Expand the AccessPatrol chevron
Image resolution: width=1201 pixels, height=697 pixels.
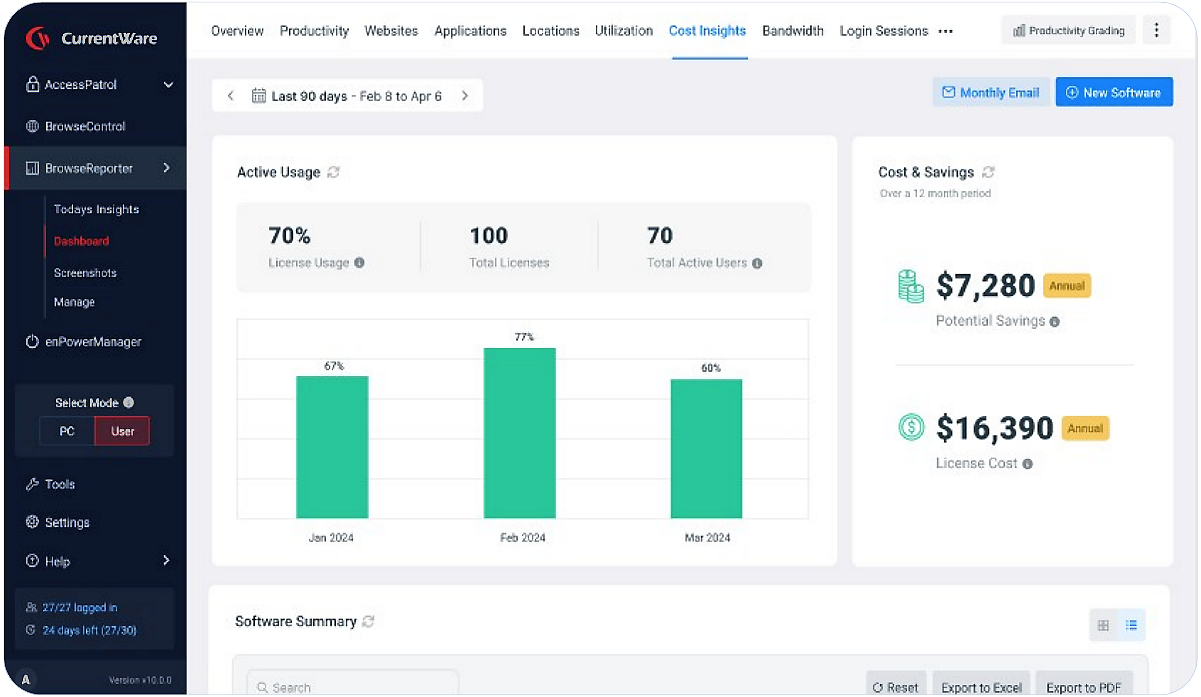pos(168,85)
